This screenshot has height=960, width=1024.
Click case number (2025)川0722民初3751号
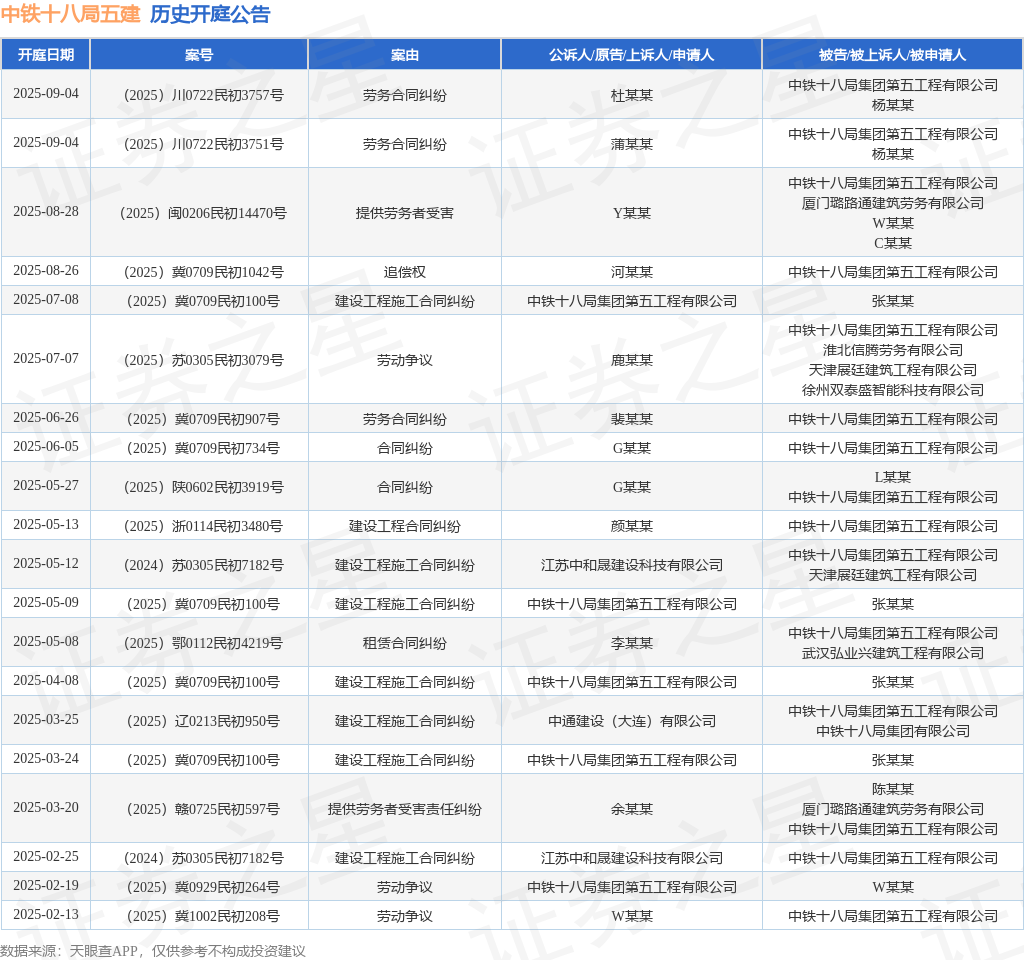[x=203, y=144]
